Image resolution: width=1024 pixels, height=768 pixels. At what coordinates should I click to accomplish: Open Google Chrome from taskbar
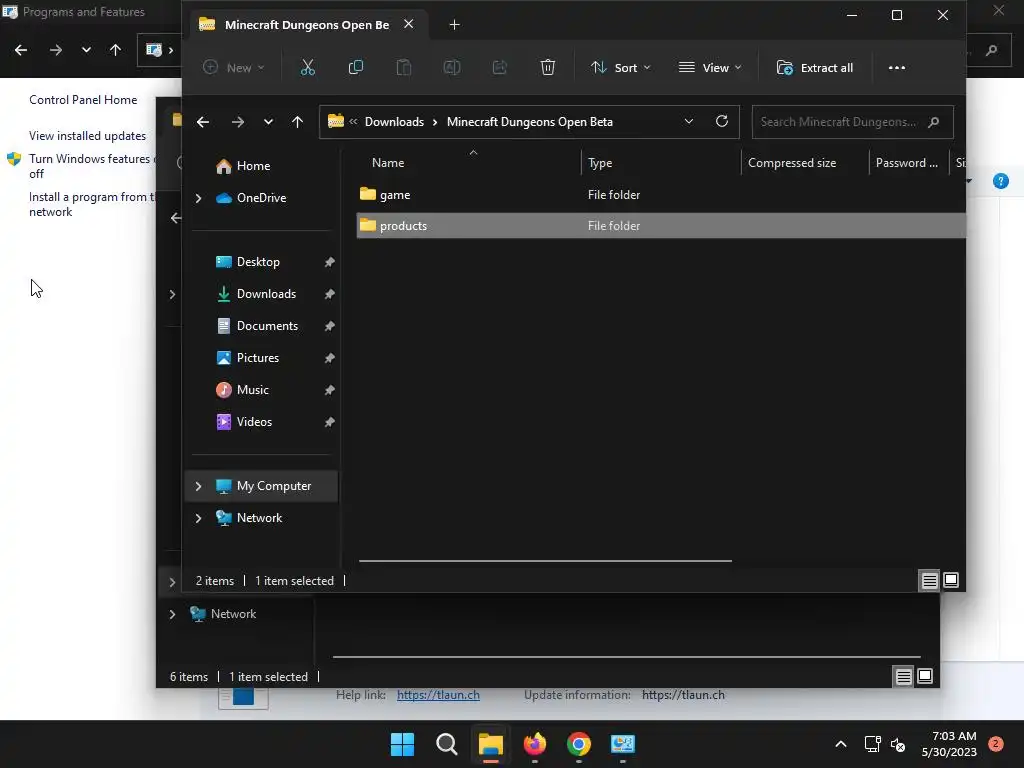coord(579,744)
